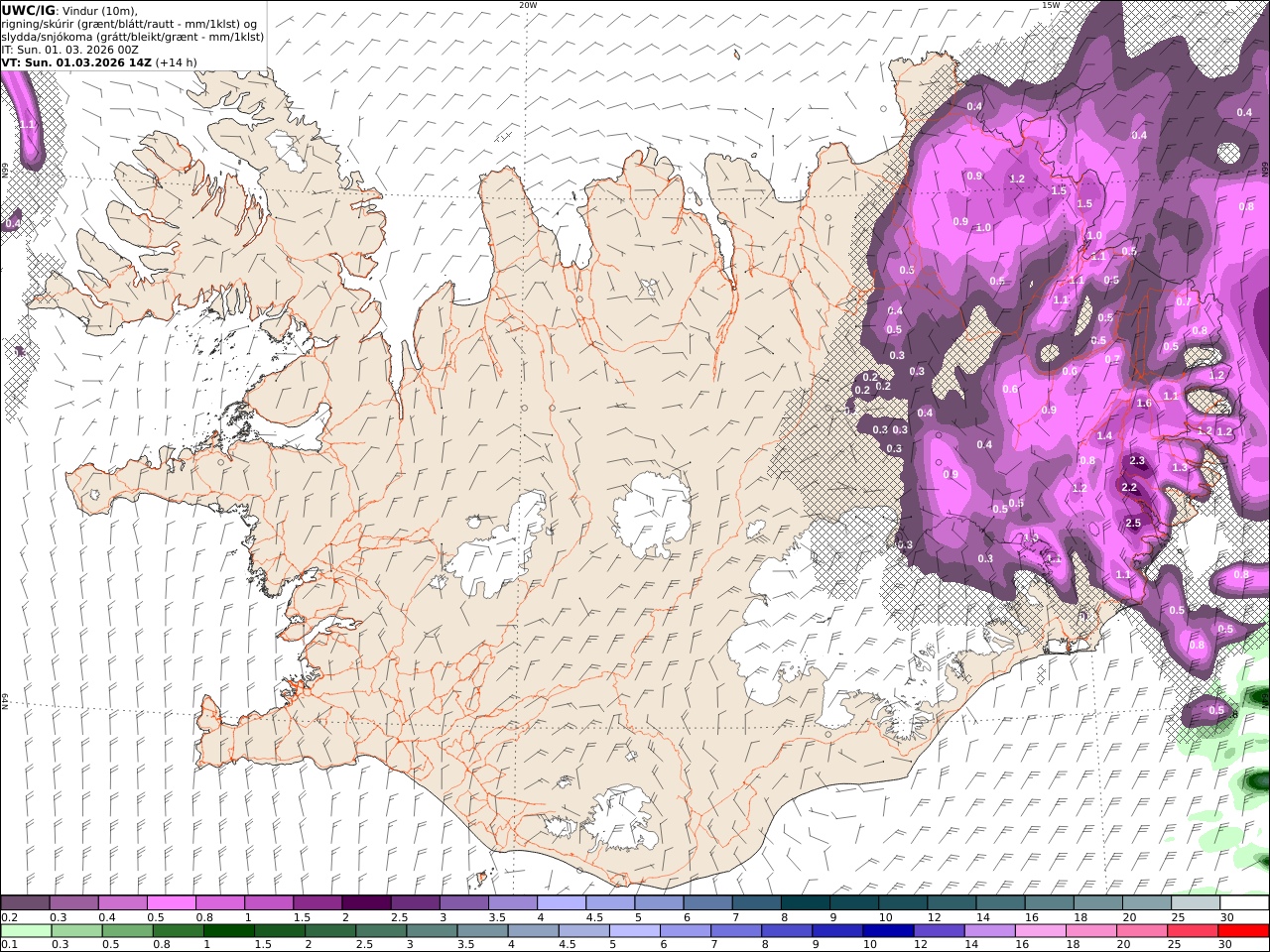
Task: Click the dark green 1–1.5 rain swatch
Action: tap(229, 931)
